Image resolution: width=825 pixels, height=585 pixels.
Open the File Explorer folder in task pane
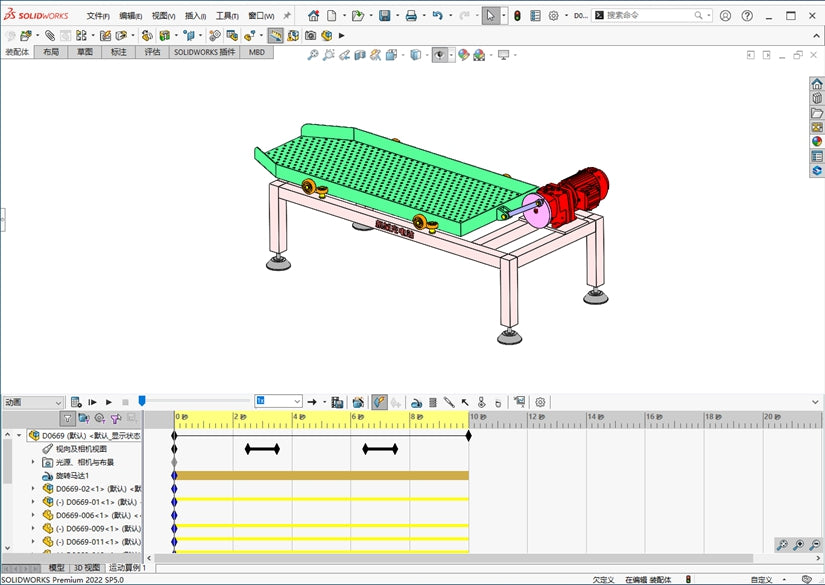point(817,113)
